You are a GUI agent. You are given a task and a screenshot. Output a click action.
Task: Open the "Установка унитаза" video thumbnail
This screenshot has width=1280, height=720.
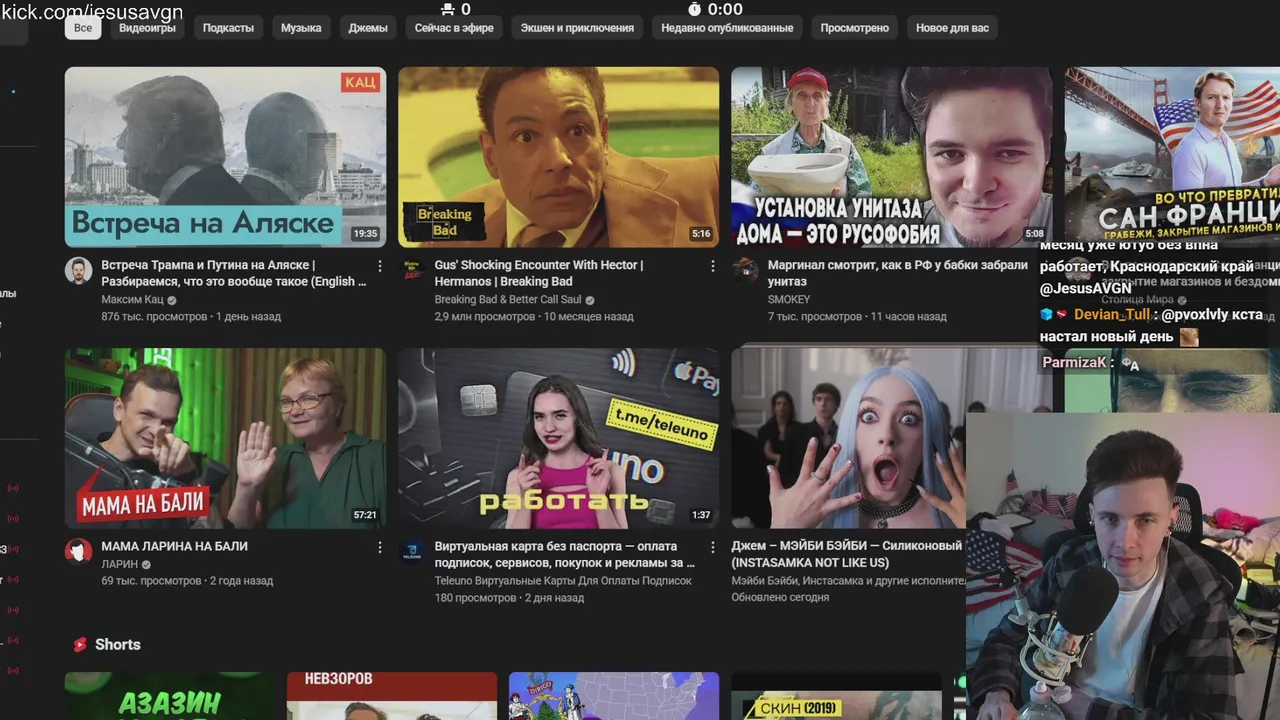[891, 157]
